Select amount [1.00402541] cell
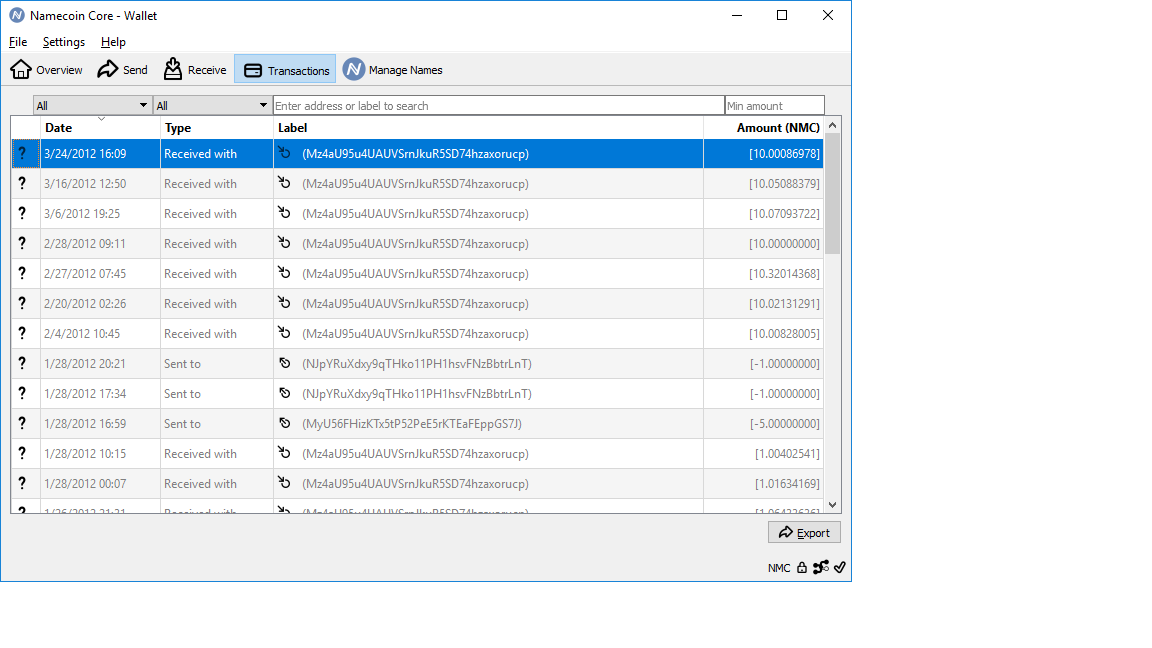The height and width of the screenshot is (648, 1152). [x=763, y=453]
